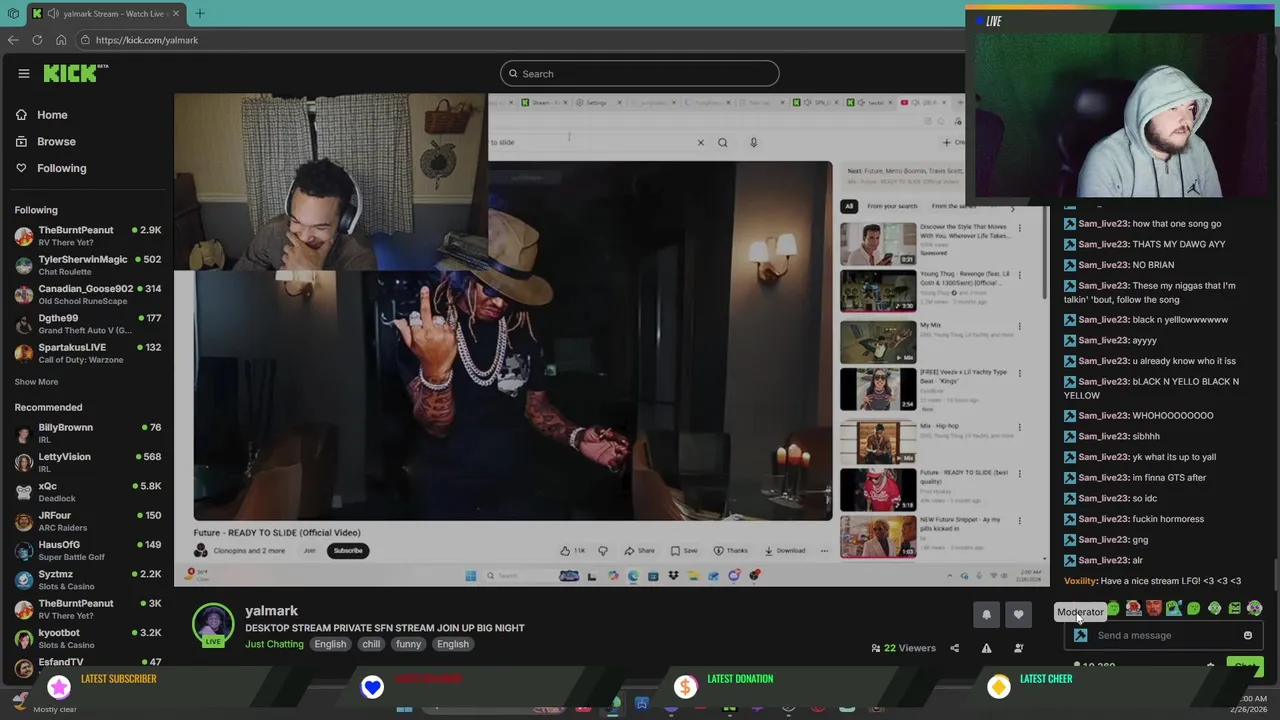Screen dimensions: 1280x720
Task: Click the Kick search box
Action: (639, 74)
